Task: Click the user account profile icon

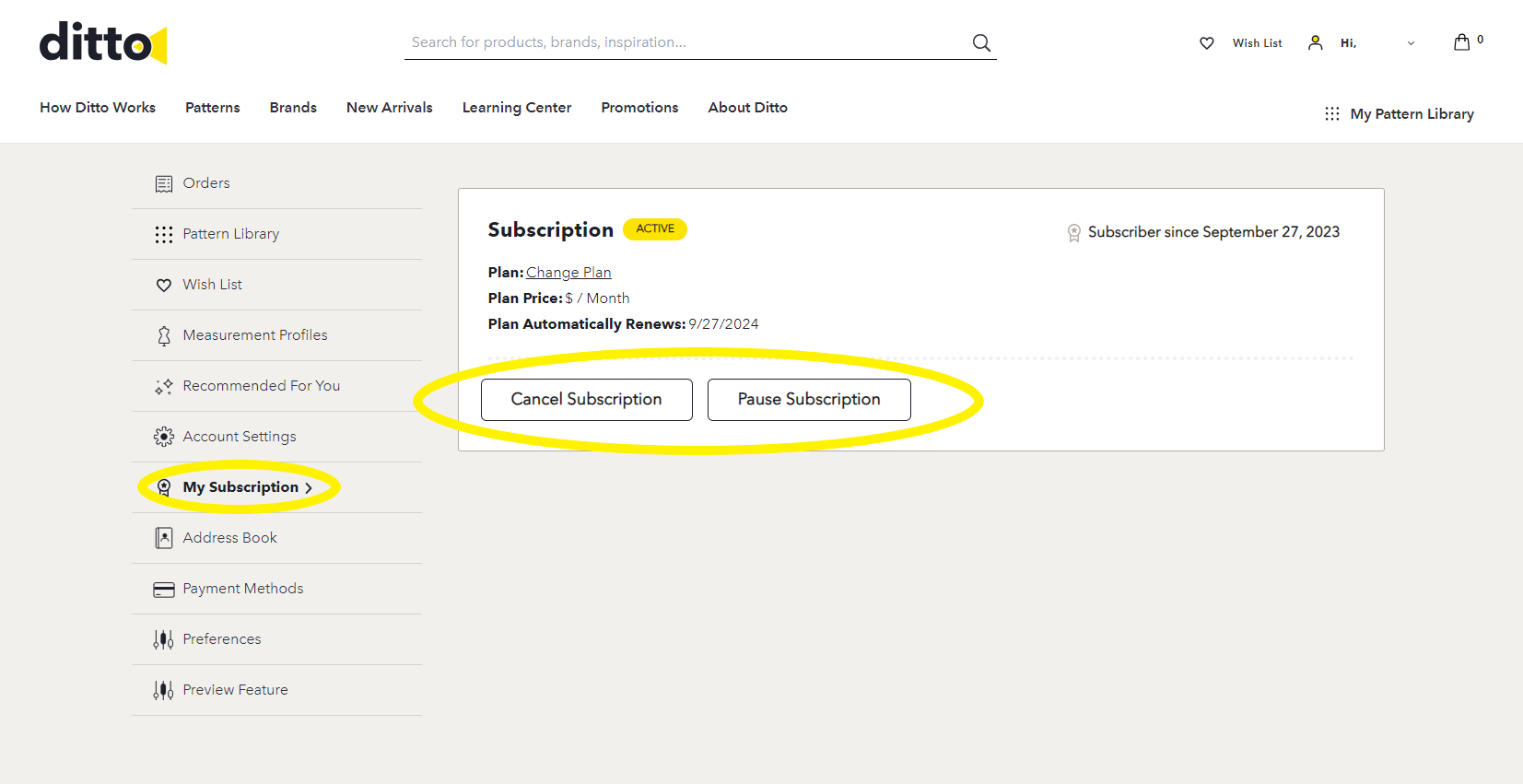Action: [x=1315, y=42]
